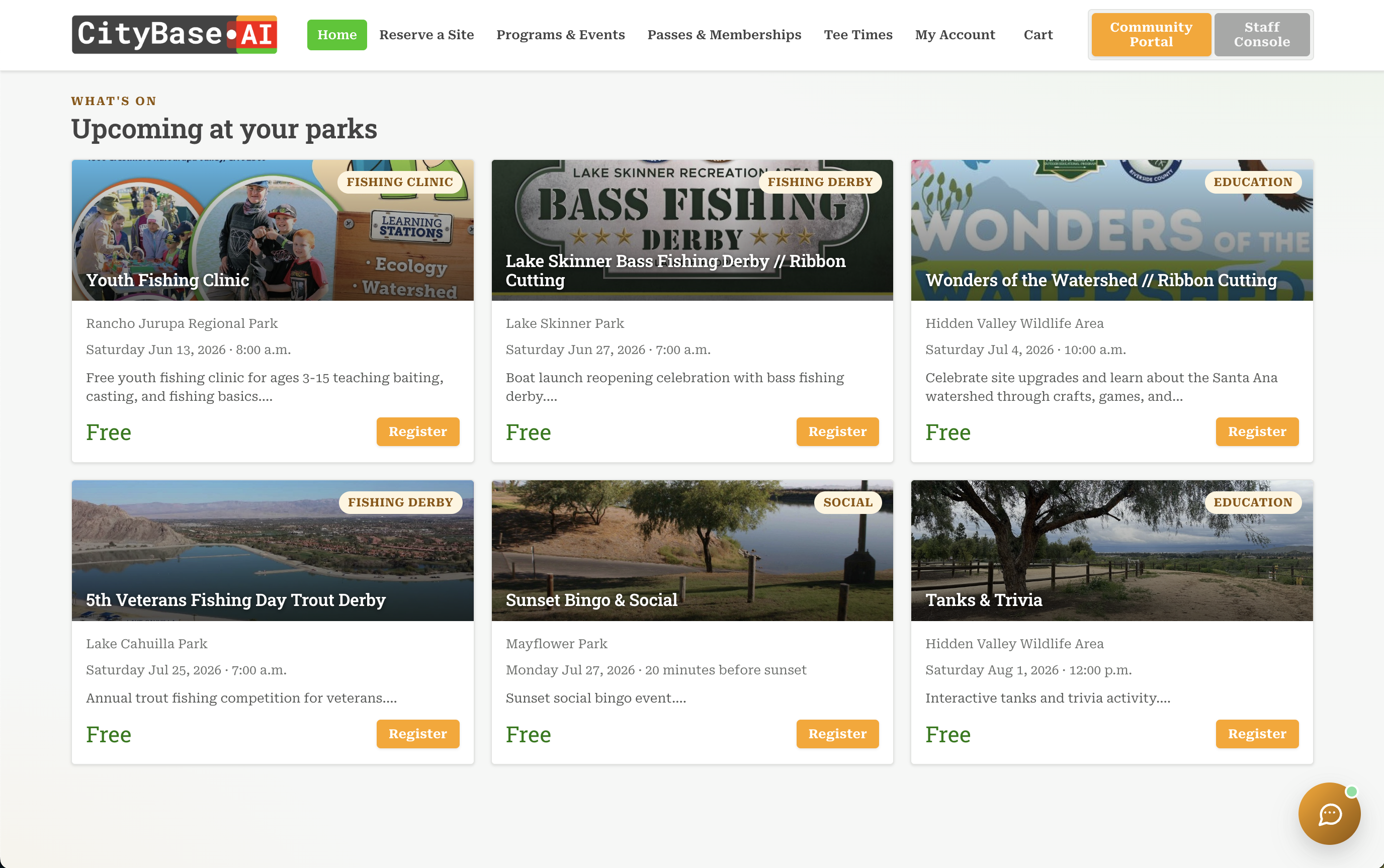Click the FISHING CLINIC category badge
This screenshot has width=1384, height=868.
point(399,182)
